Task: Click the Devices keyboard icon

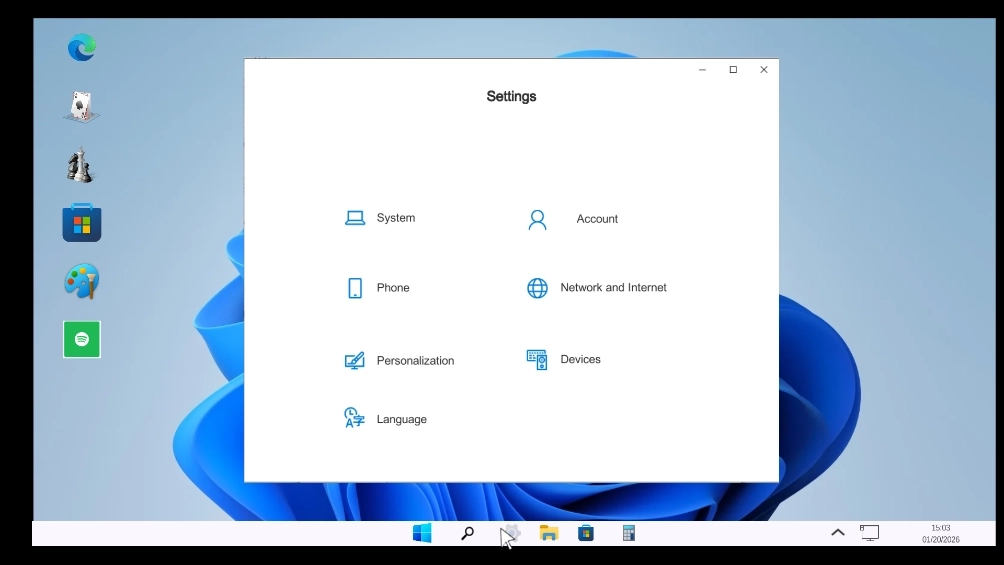Action: click(x=537, y=360)
